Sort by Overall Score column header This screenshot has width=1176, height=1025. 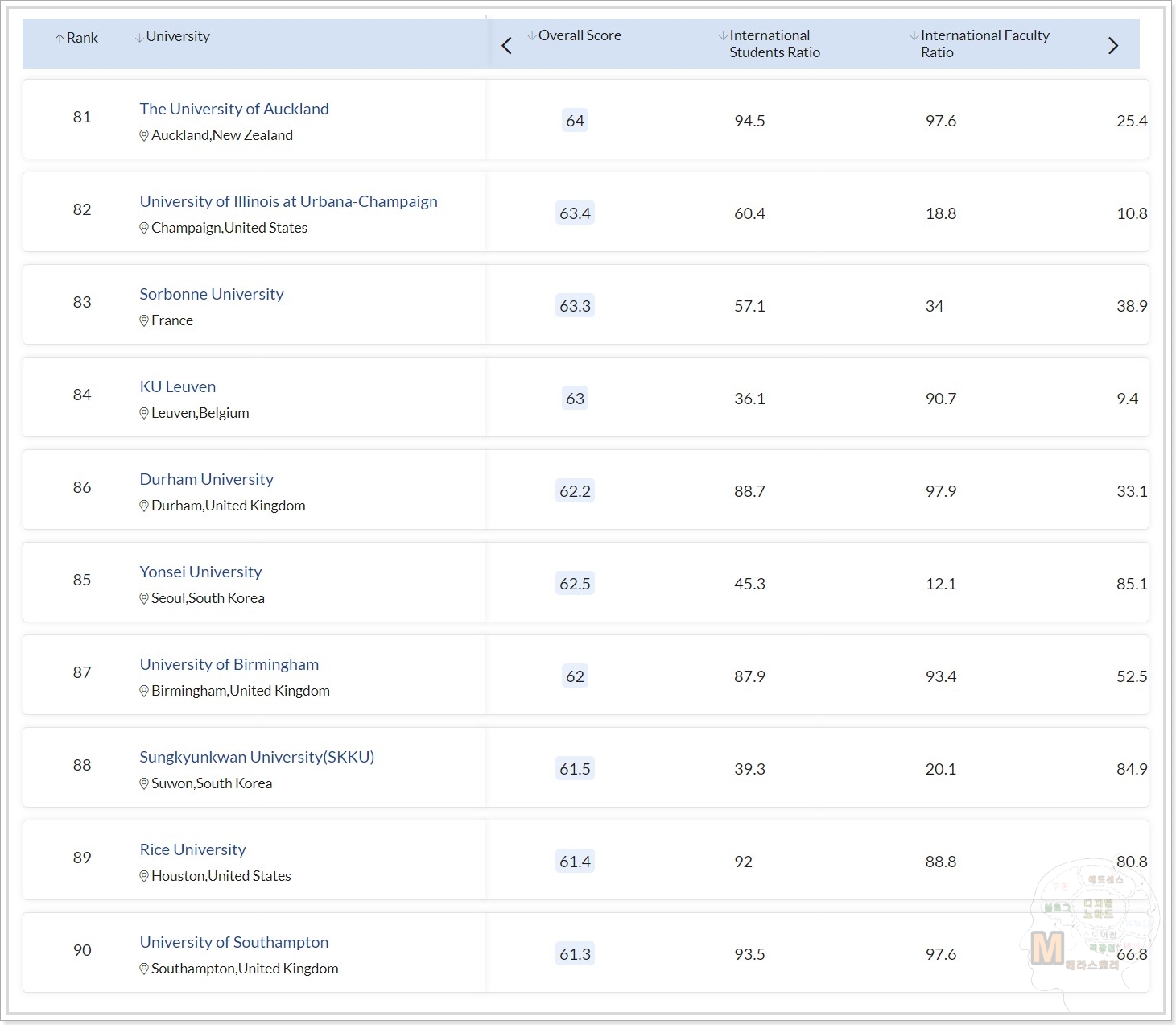(575, 35)
